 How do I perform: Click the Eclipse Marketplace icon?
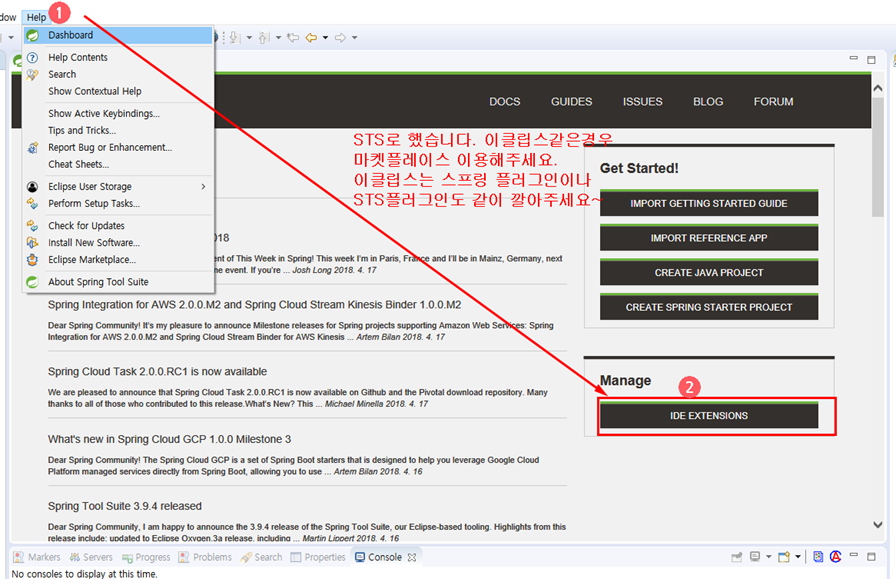(33, 259)
